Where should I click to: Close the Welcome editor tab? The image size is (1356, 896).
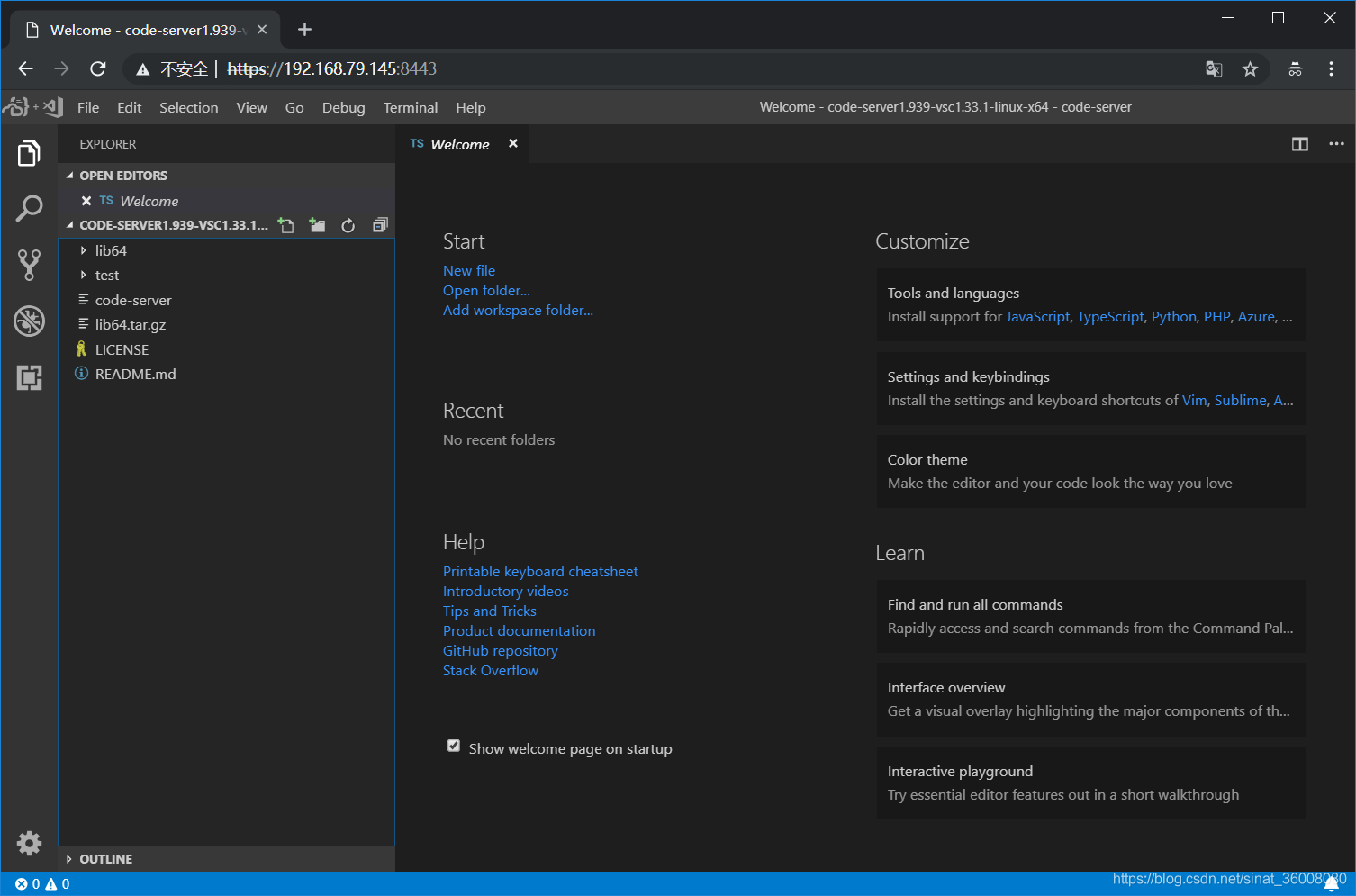[x=513, y=143]
